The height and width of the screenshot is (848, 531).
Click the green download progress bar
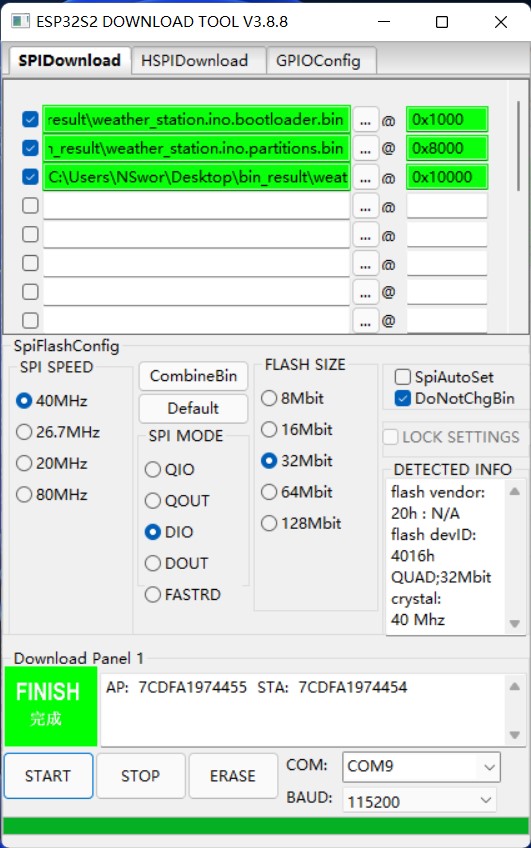coord(265,826)
